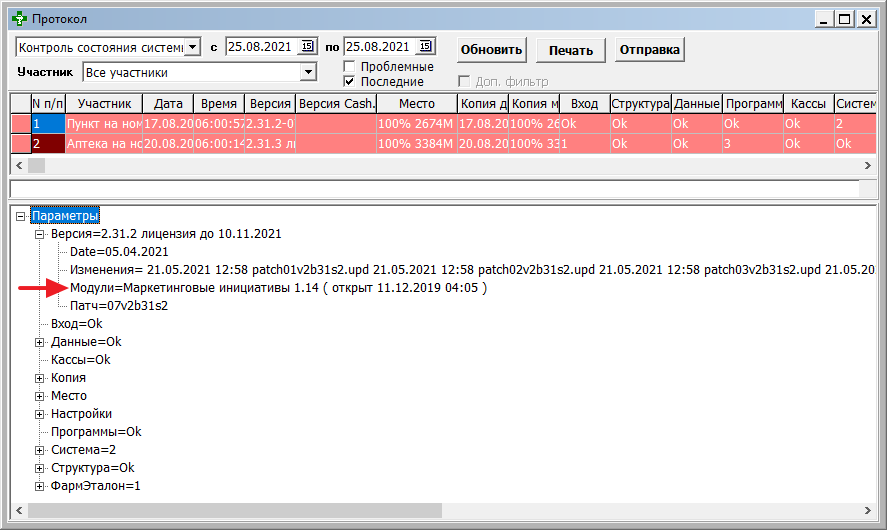Click the start date input field
Screen dimensions: 887x530
tap(261, 47)
